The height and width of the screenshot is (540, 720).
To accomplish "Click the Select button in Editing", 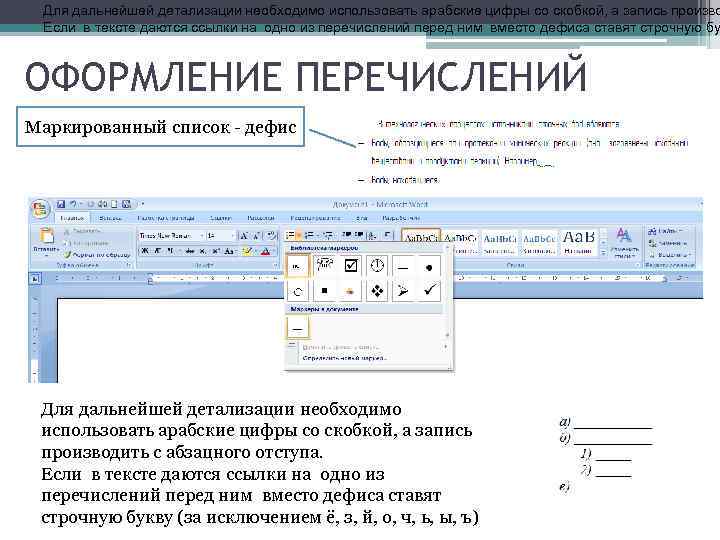I will point(669,255).
